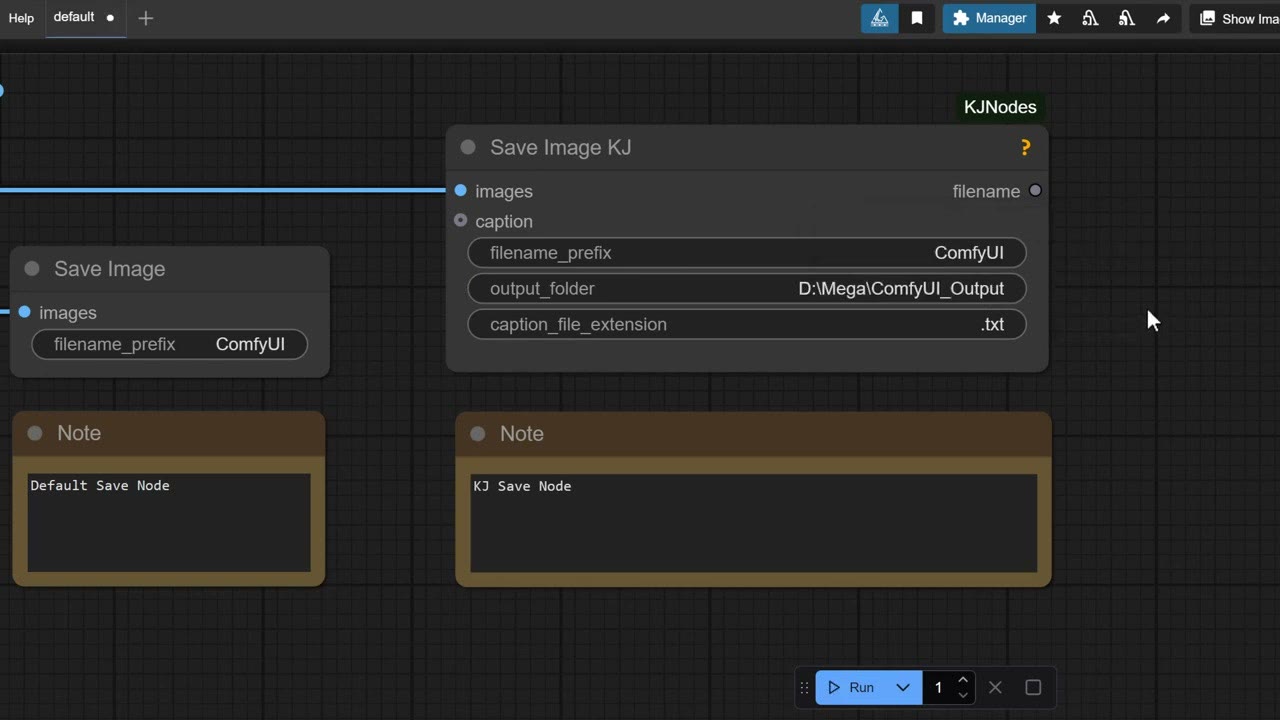The image size is (1280, 720).
Task: Click the images input socket on Save Image
Action: 24,312
